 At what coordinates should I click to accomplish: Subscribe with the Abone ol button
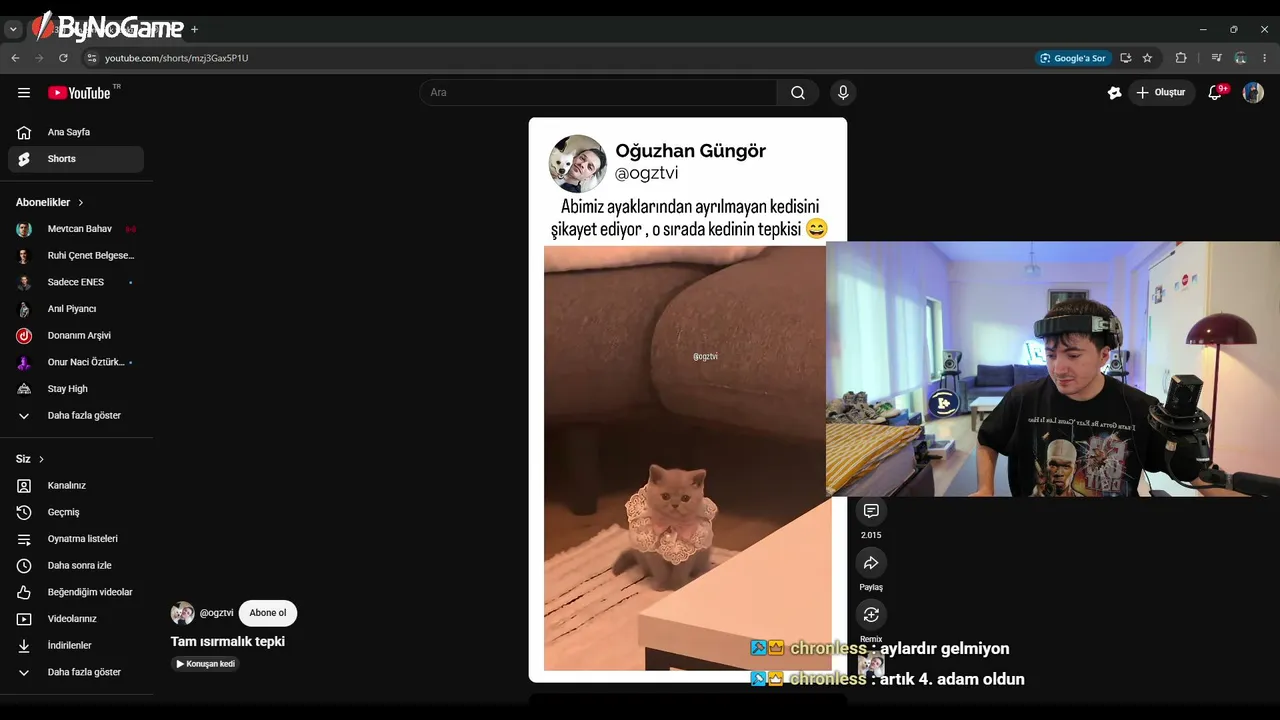coord(268,613)
